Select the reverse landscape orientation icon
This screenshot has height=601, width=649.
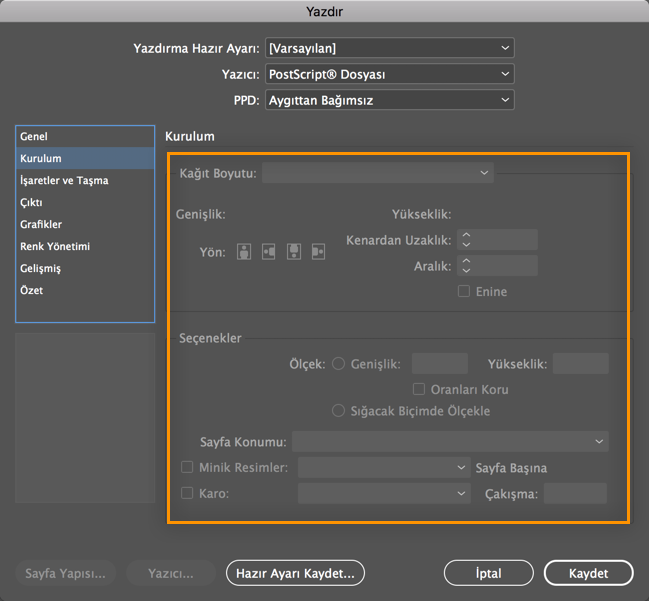click(x=318, y=252)
